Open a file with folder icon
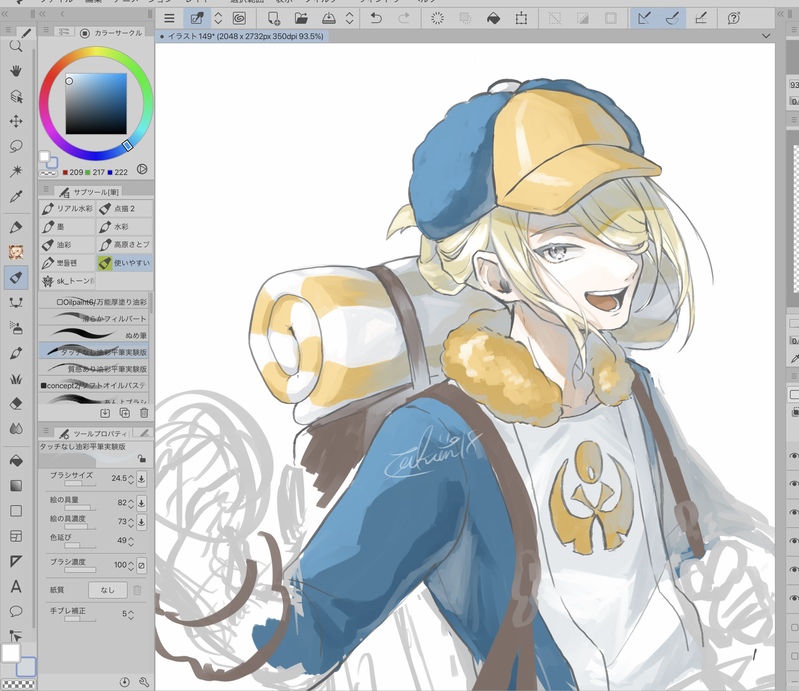 [x=301, y=19]
